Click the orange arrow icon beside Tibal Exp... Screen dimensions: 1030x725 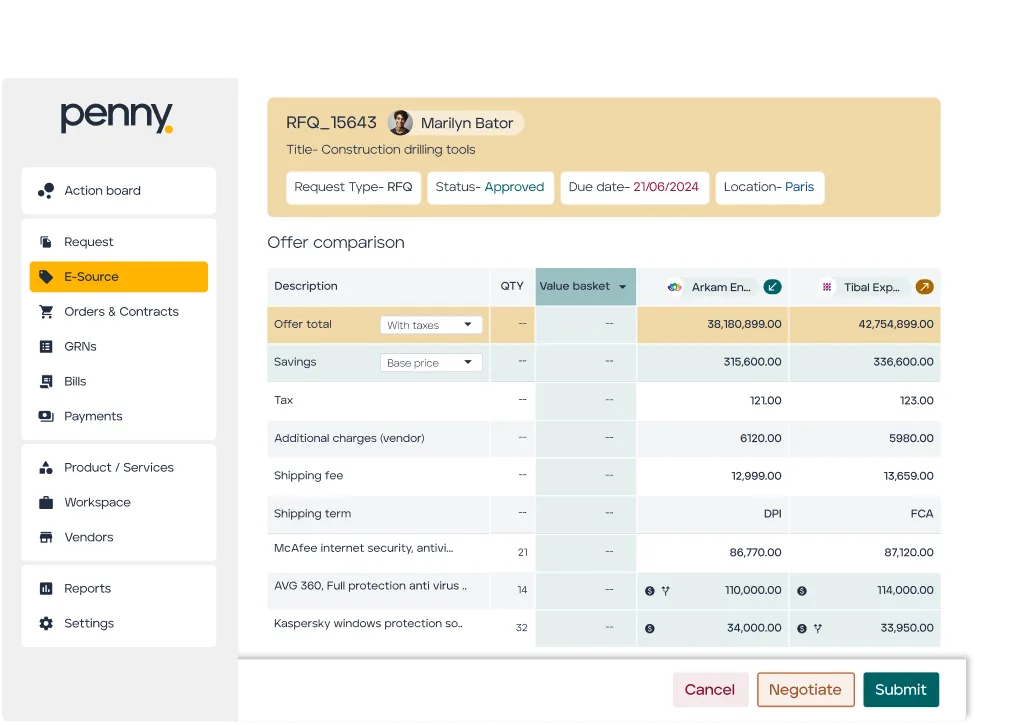pos(924,286)
